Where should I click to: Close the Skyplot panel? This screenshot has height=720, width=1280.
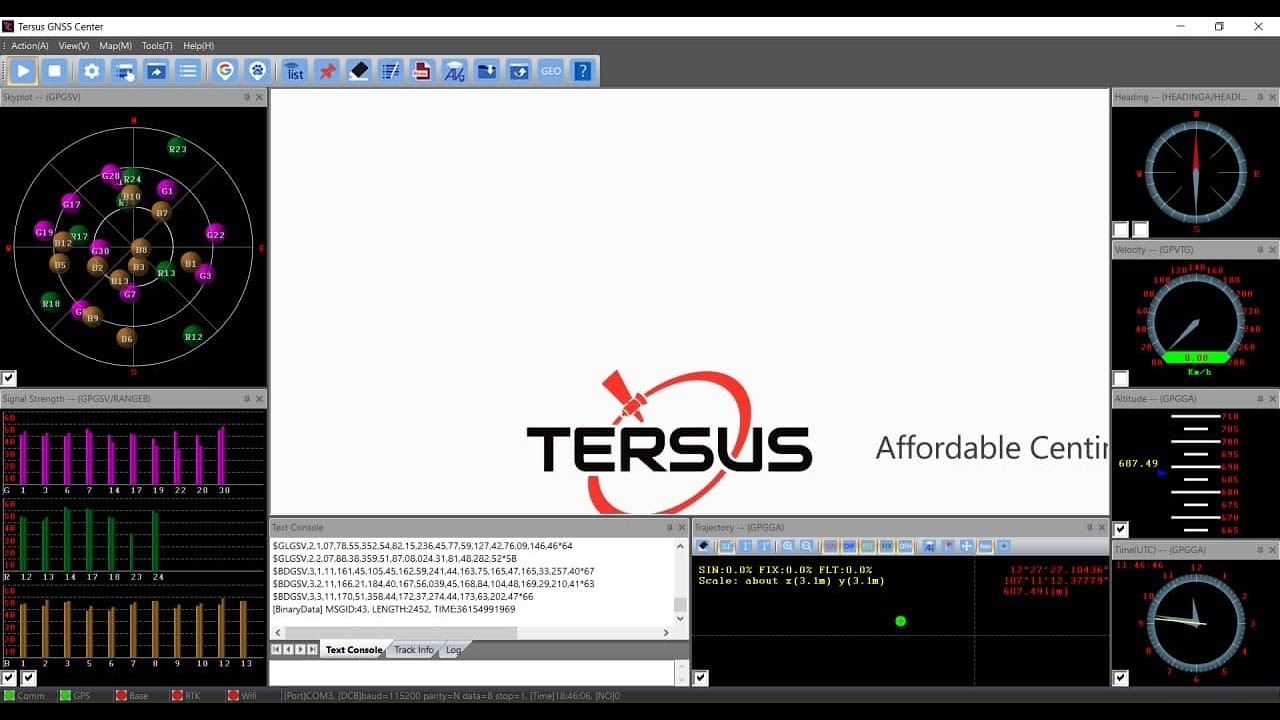tap(260, 97)
